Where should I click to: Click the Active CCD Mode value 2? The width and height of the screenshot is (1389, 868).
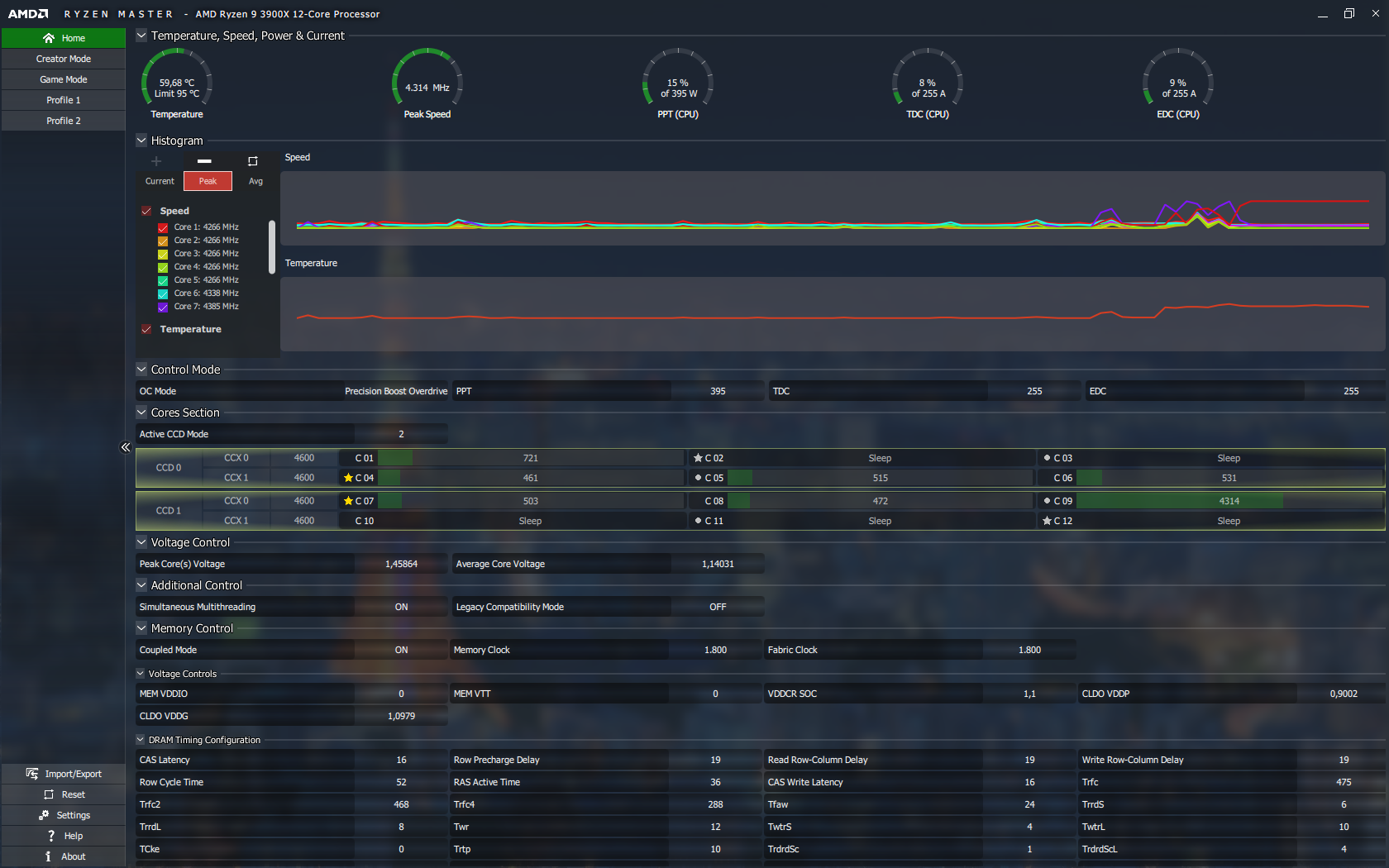[401, 434]
